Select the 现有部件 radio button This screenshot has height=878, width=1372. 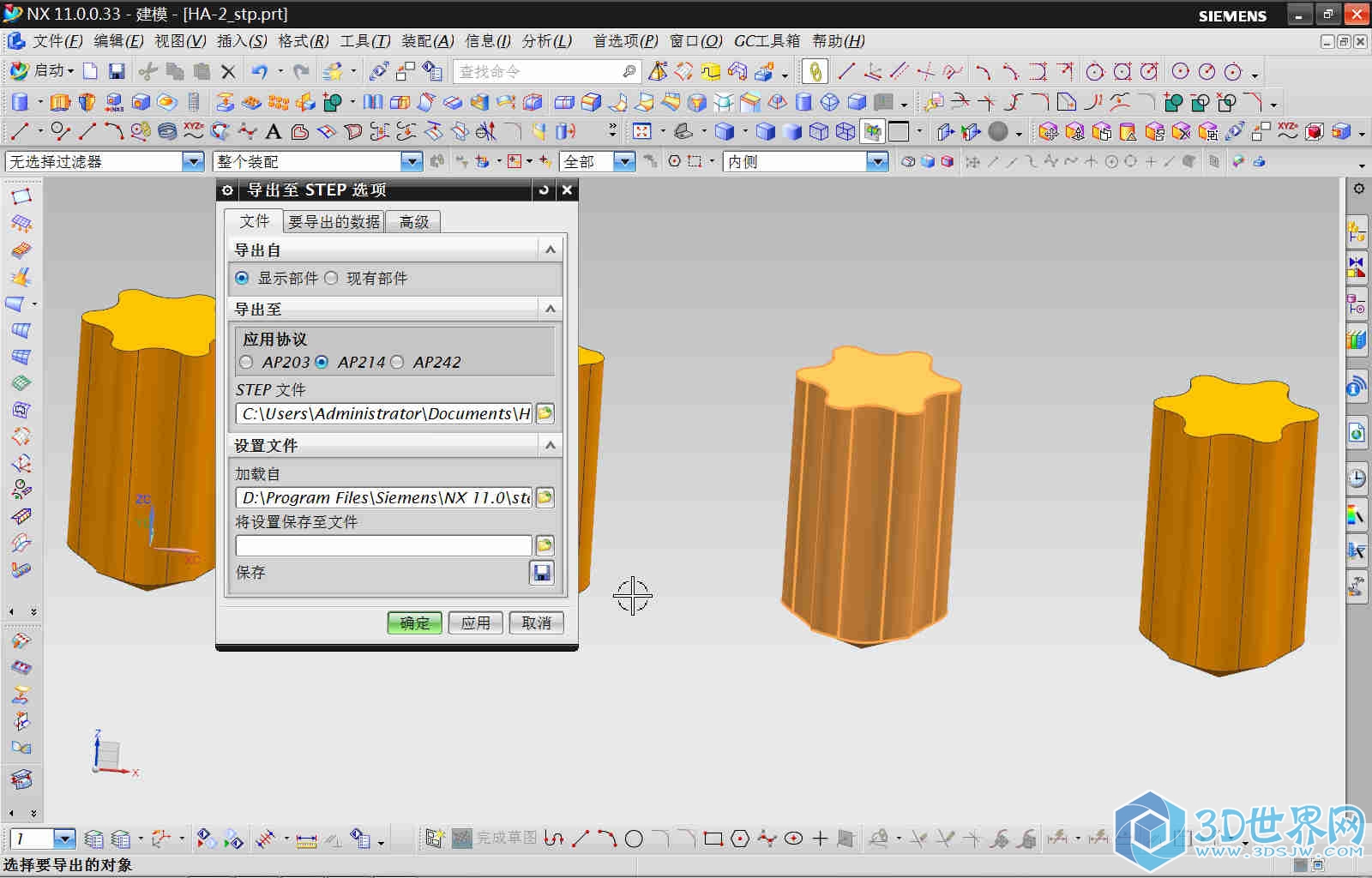(331, 278)
